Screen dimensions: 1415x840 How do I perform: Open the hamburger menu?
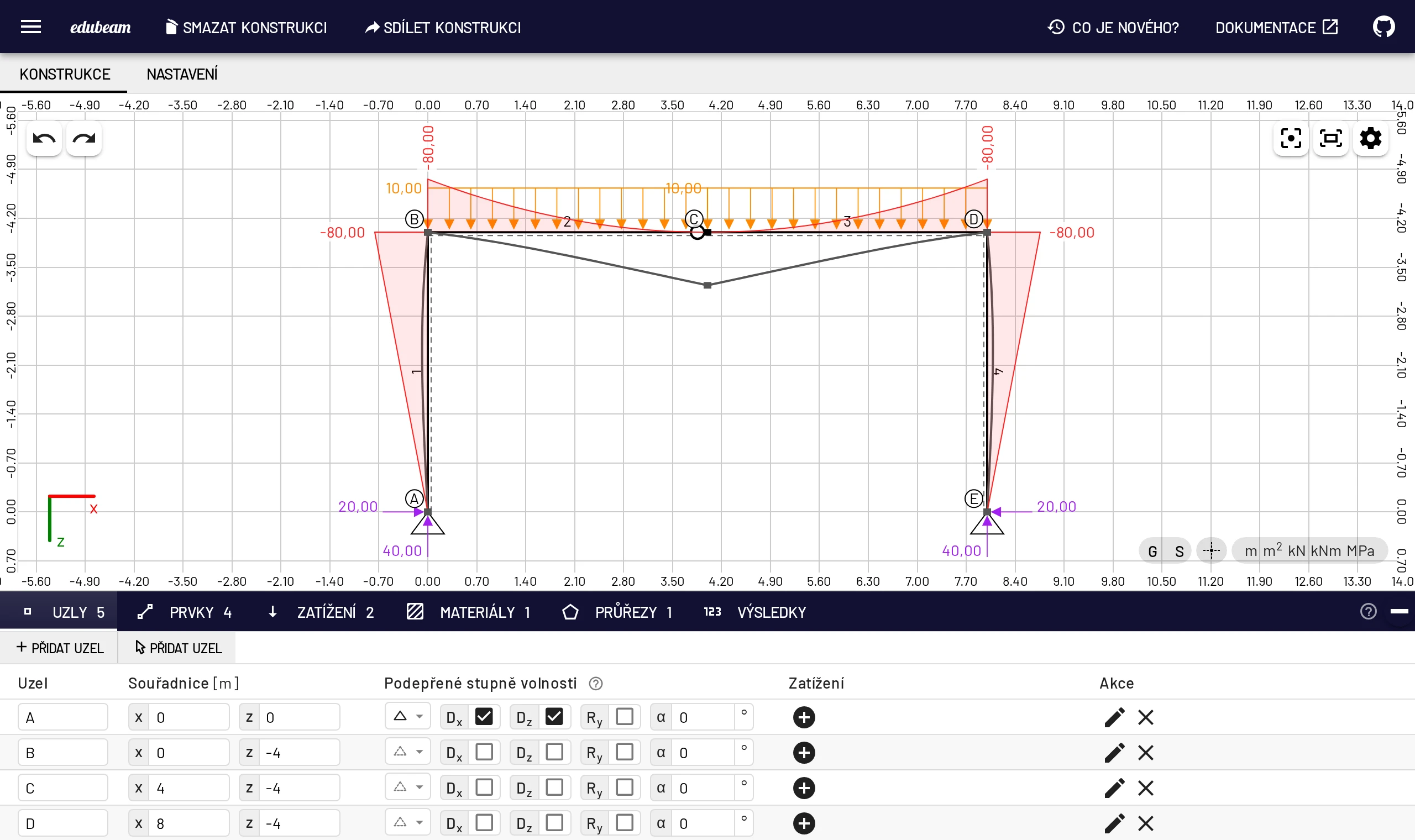(x=30, y=27)
